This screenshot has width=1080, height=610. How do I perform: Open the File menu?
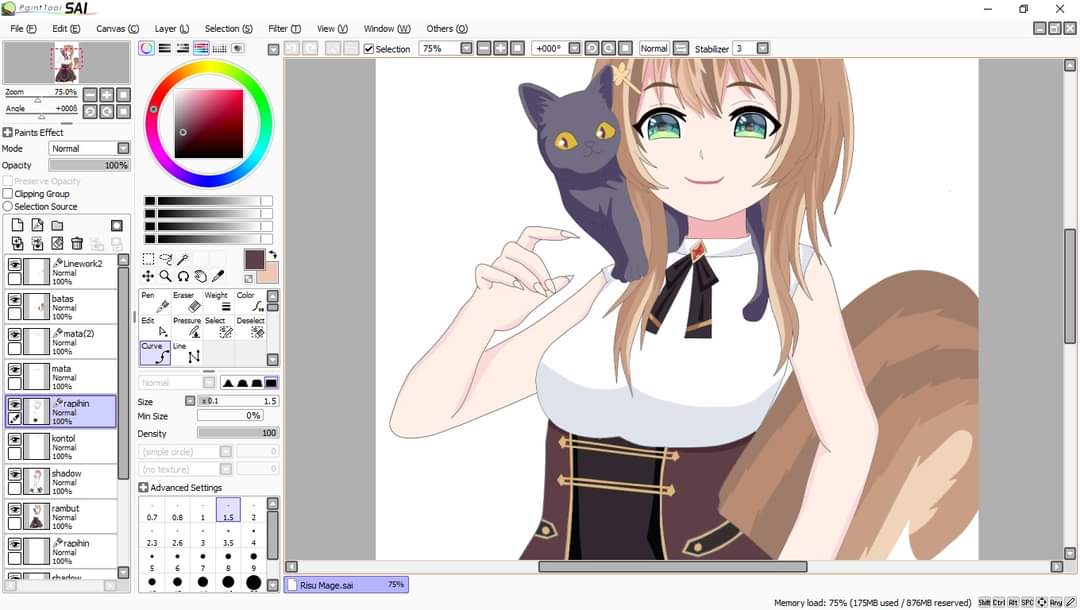point(23,28)
